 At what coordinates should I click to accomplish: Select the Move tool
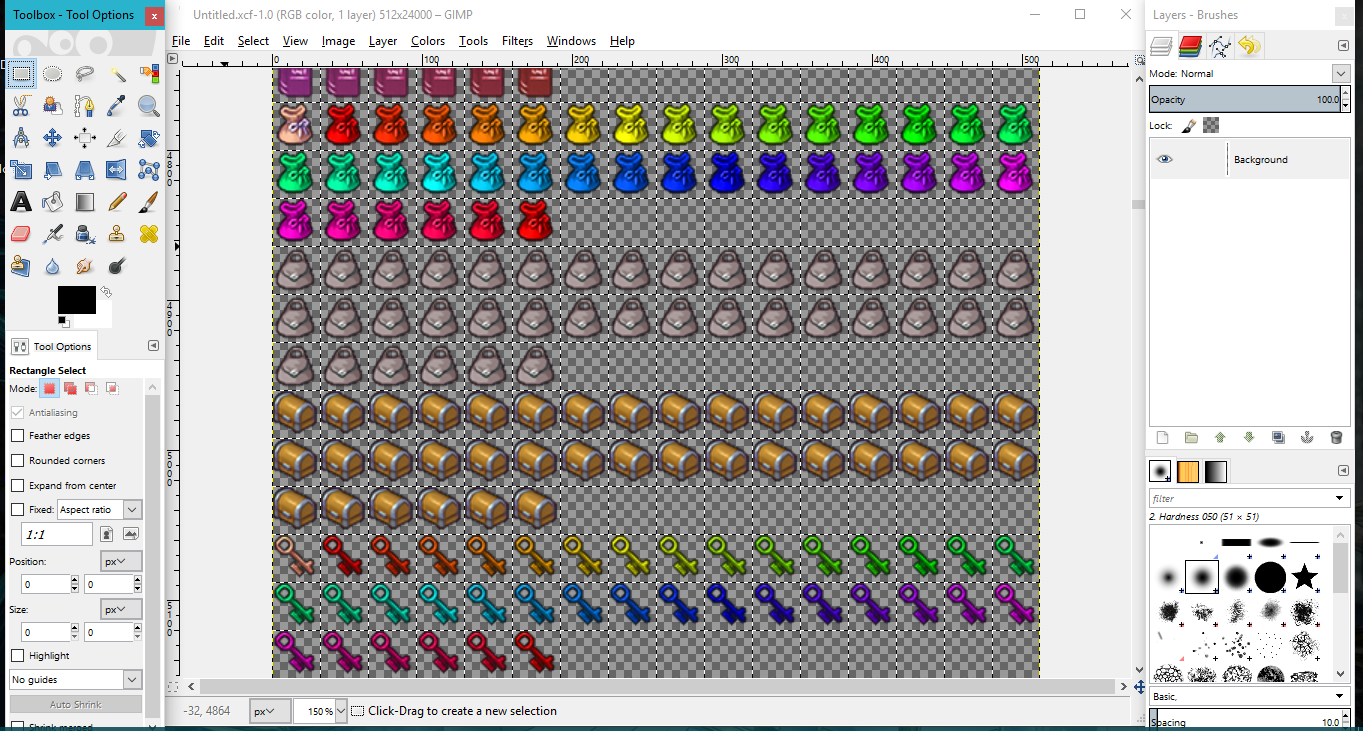point(53,137)
